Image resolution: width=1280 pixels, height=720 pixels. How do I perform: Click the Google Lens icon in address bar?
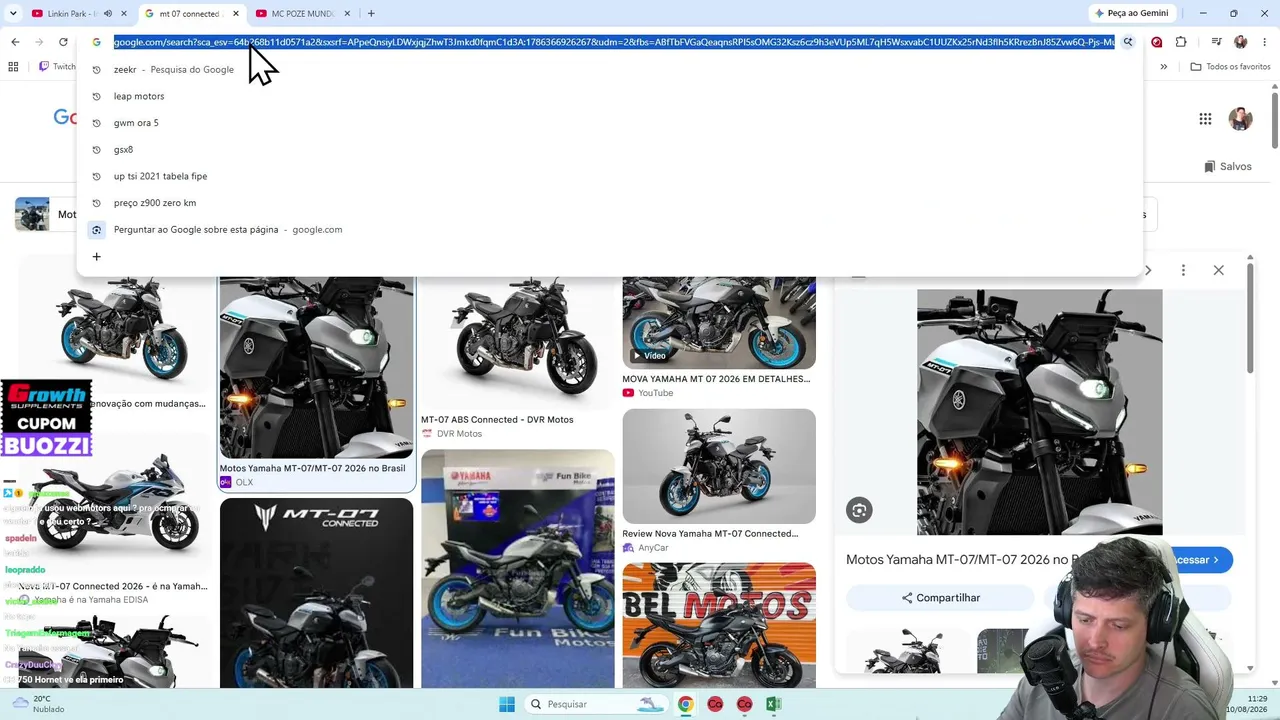coord(1127,42)
